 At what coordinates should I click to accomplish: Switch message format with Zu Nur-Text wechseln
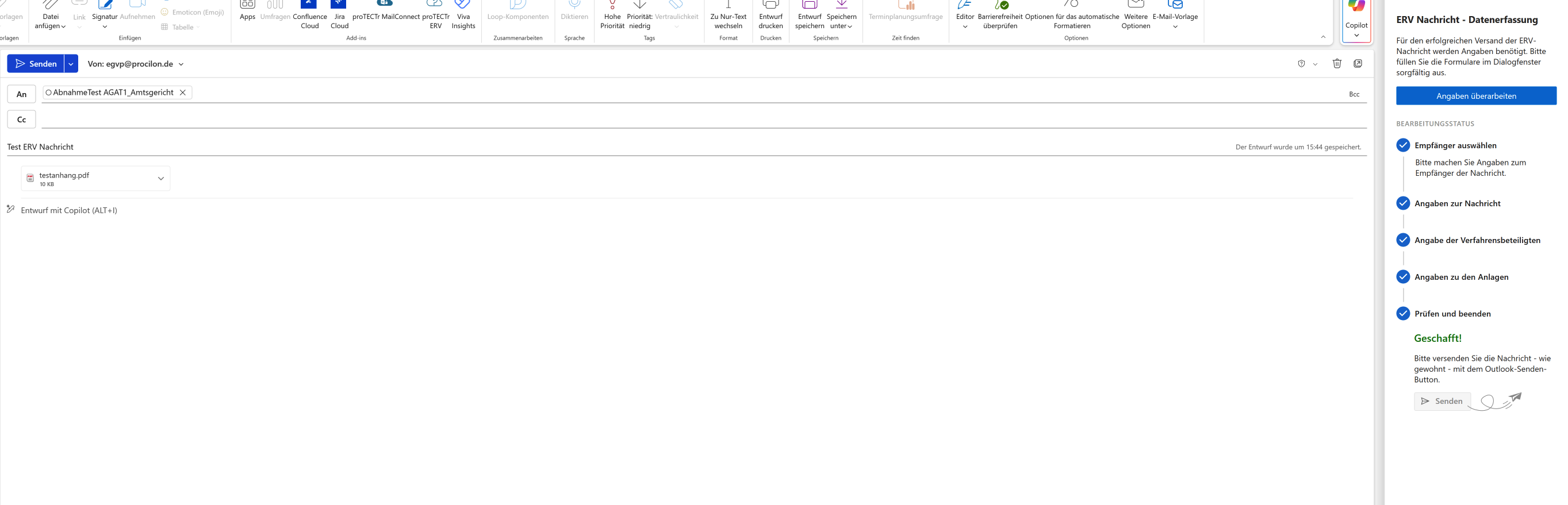point(728,14)
